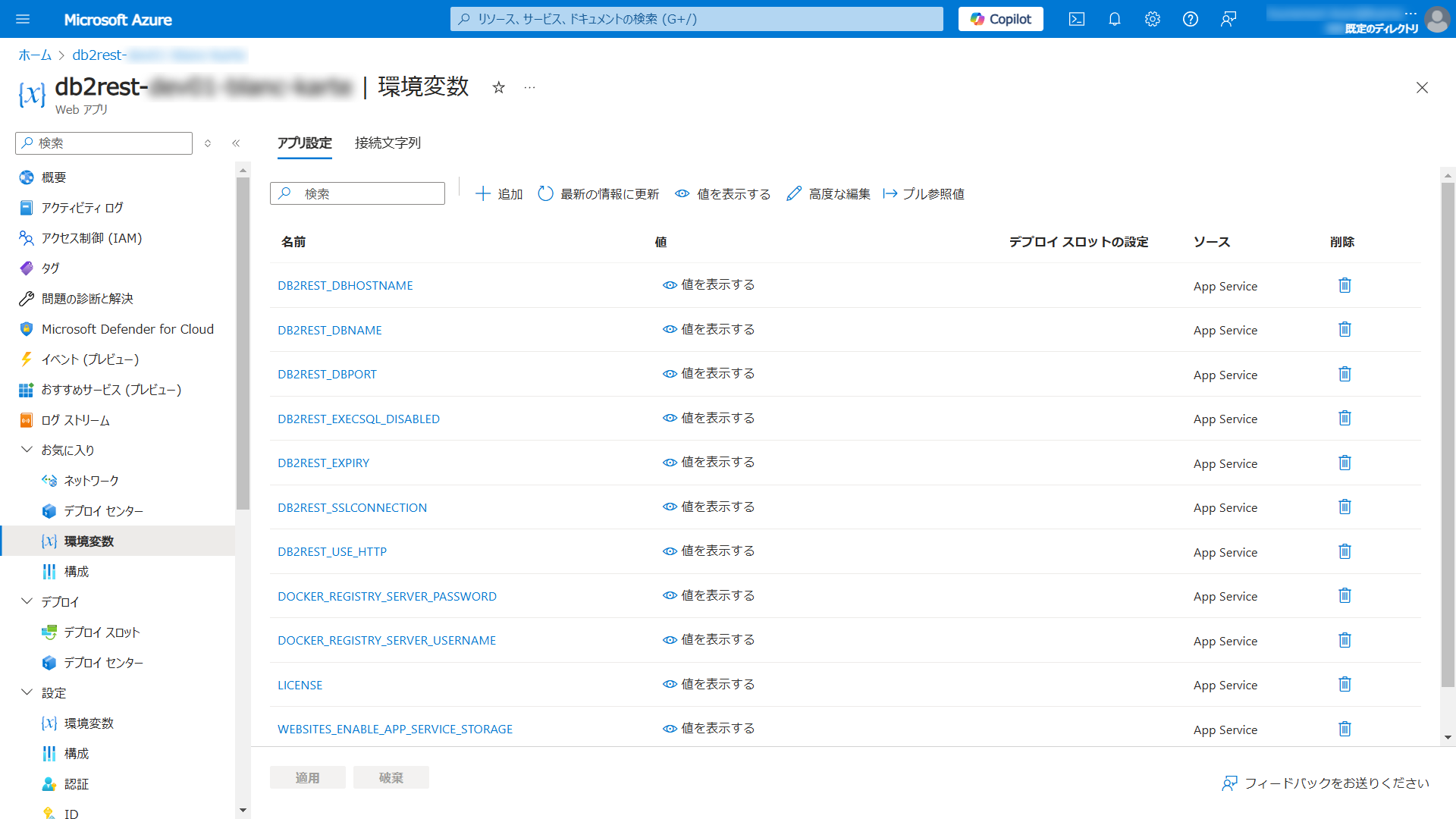Click the refresh icon (最新の情報に更新)
Image resolution: width=1456 pixels, height=819 pixels.
[545, 193]
